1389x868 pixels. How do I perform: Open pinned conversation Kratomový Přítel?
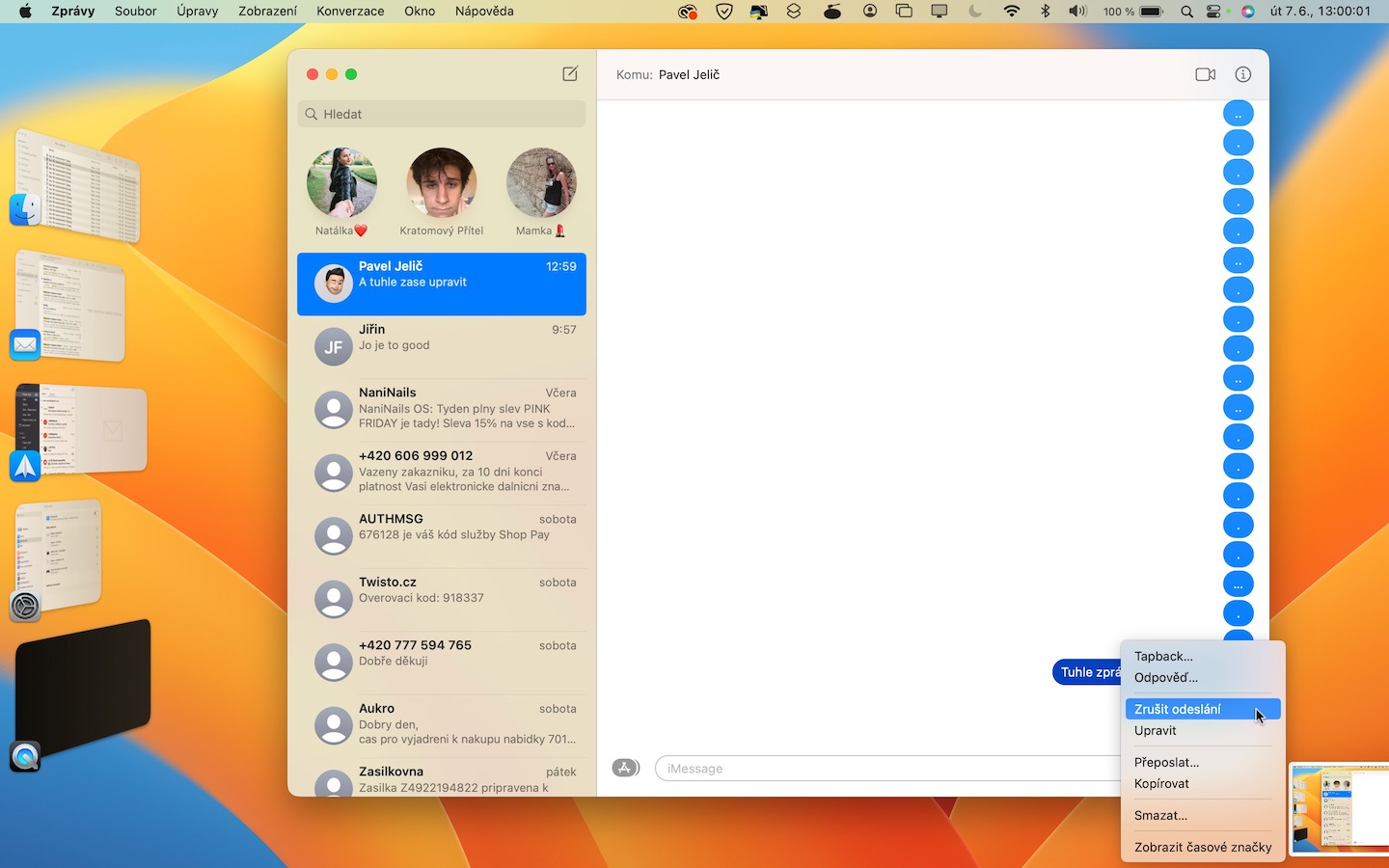point(442,192)
